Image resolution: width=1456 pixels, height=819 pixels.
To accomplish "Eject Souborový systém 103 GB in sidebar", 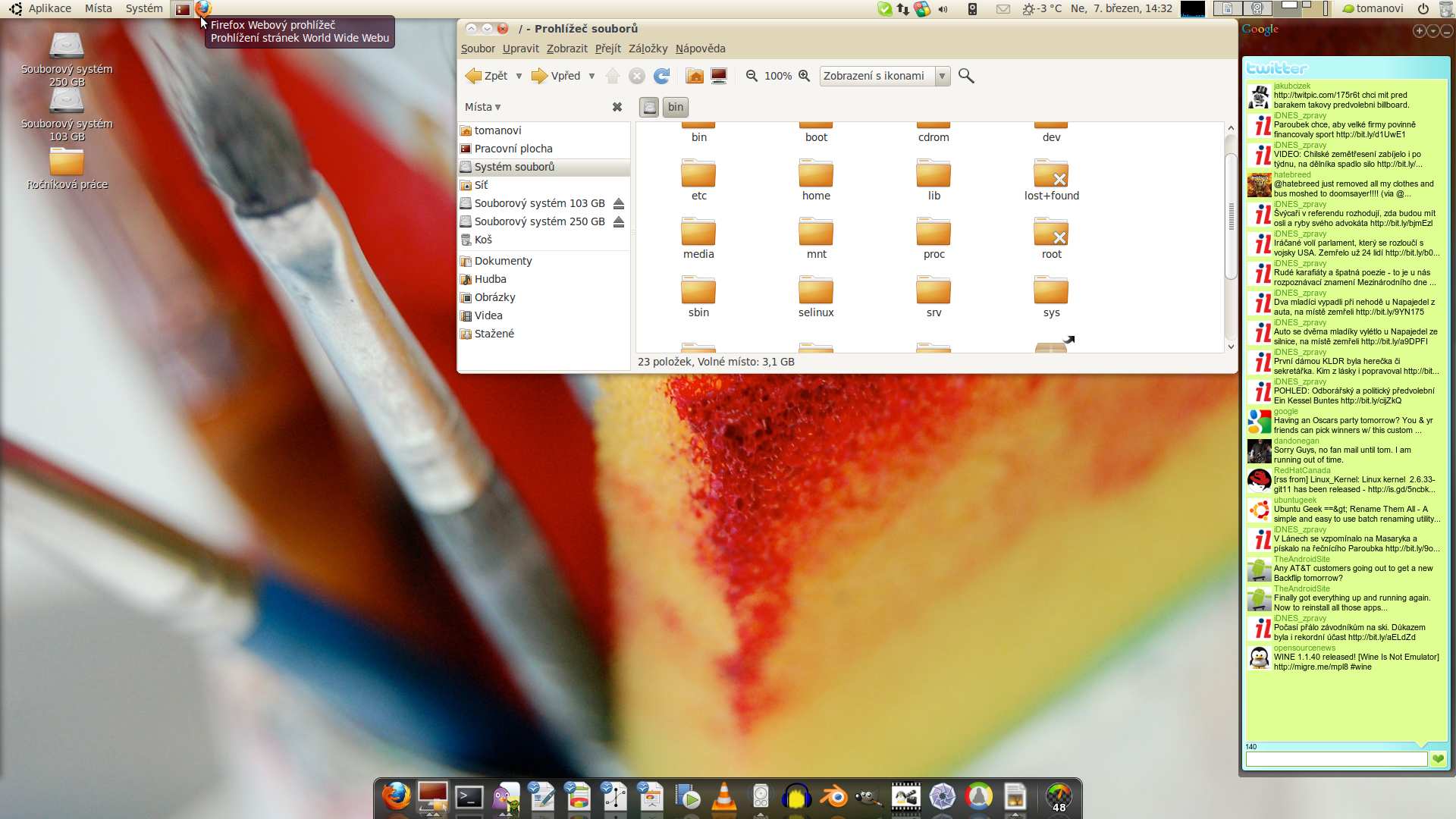I will 619,203.
